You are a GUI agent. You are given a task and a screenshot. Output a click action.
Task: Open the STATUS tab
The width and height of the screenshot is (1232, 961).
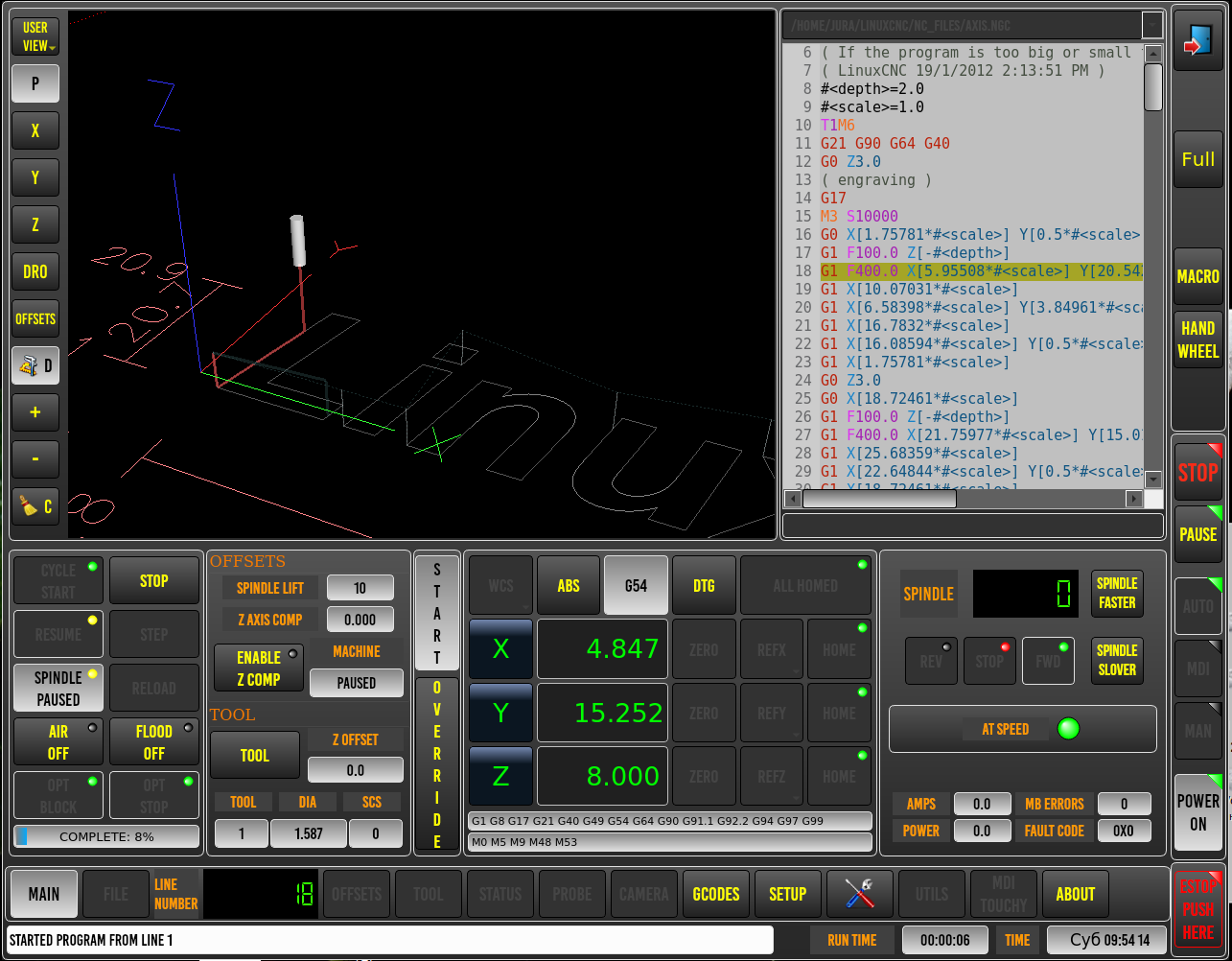[x=500, y=894]
